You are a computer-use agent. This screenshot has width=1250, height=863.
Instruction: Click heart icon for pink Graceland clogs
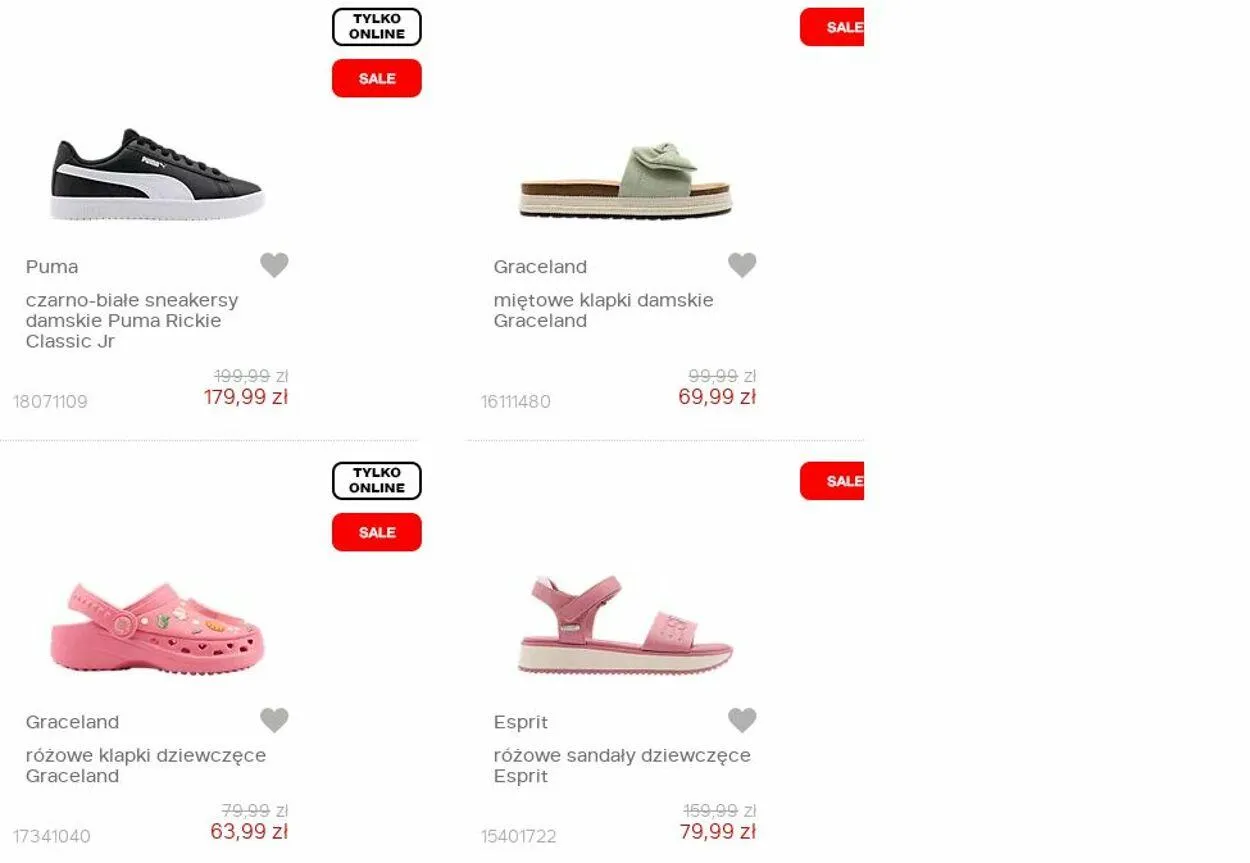(x=274, y=720)
